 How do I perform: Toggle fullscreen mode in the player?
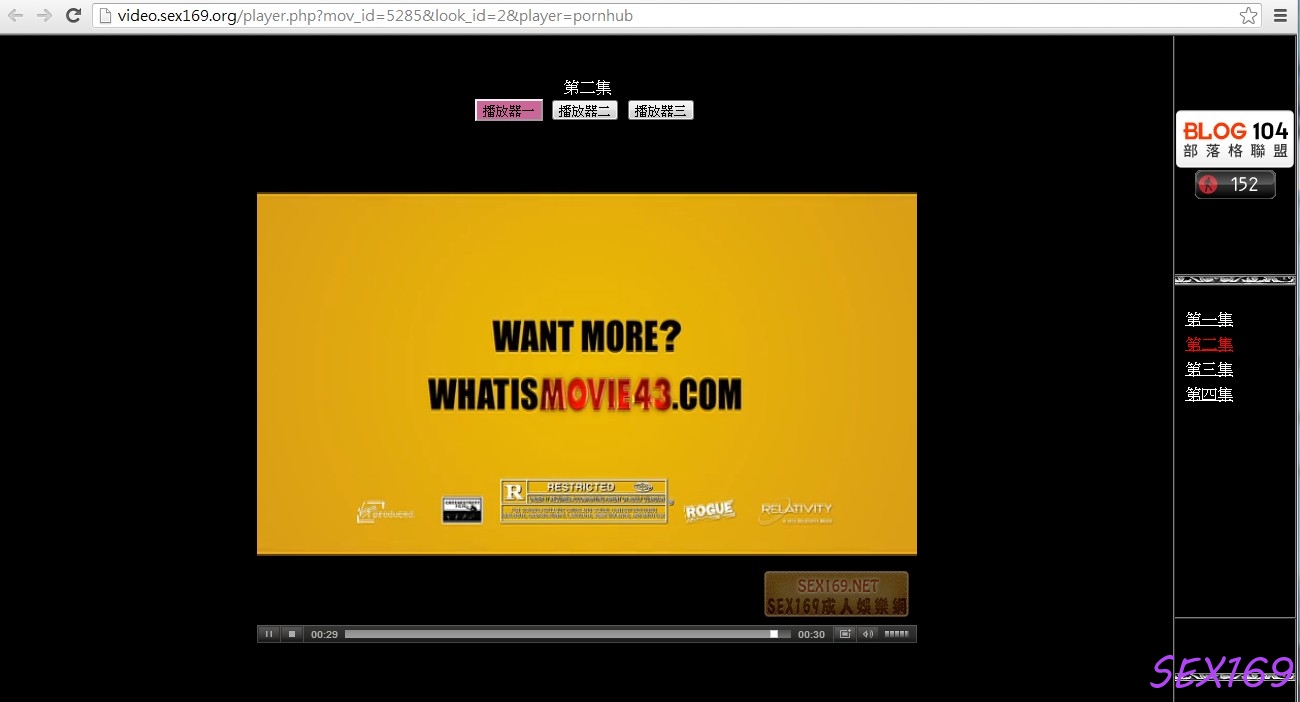(x=845, y=634)
